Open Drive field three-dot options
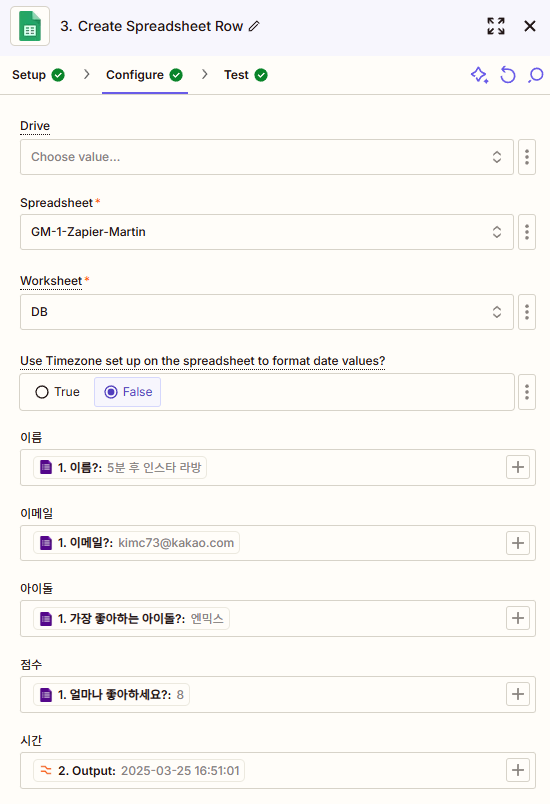 [x=527, y=157]
